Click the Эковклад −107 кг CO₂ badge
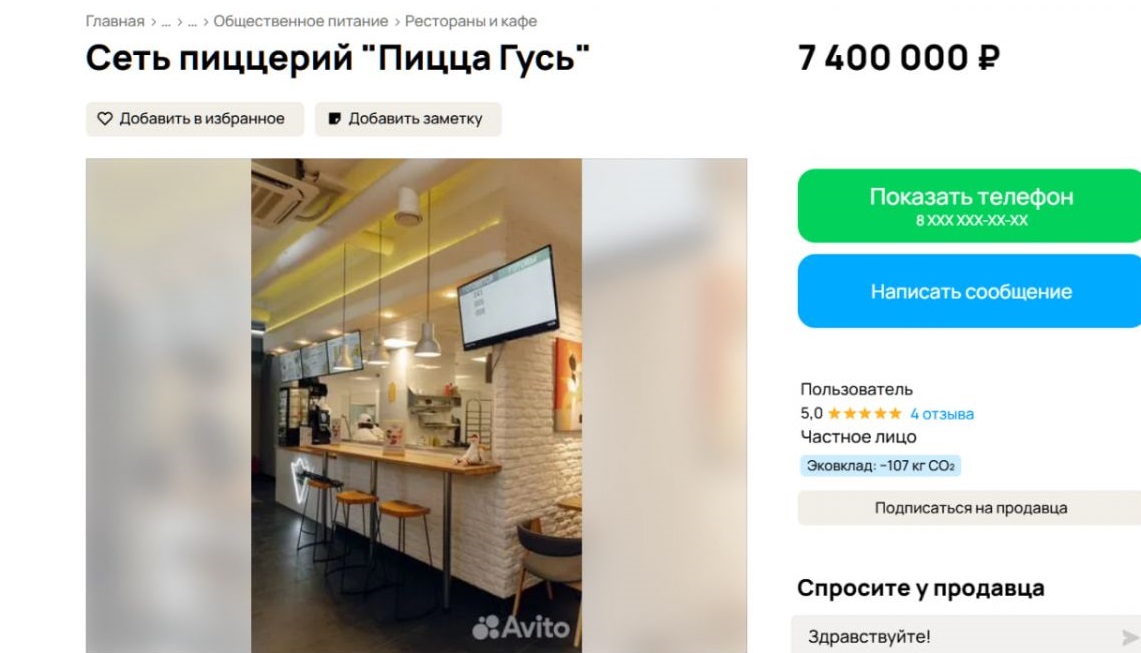Image resolution: width=1141 pixels, height=653 pixels. coord(880,466)
